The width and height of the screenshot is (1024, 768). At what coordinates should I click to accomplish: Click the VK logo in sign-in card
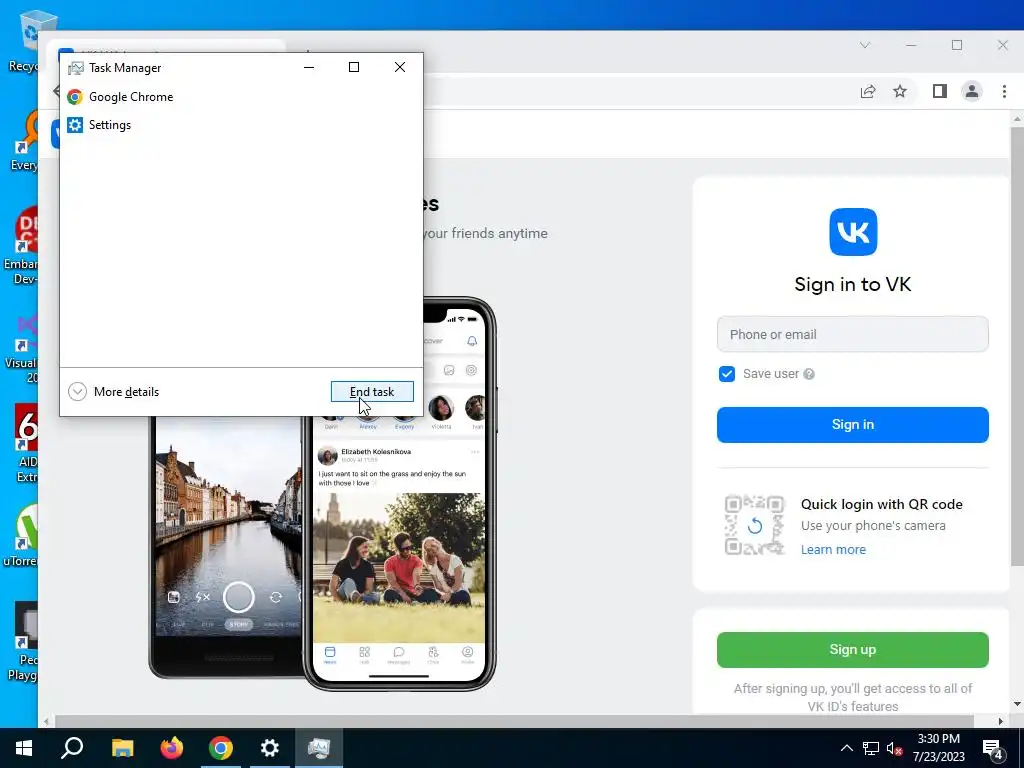[853, 232]
